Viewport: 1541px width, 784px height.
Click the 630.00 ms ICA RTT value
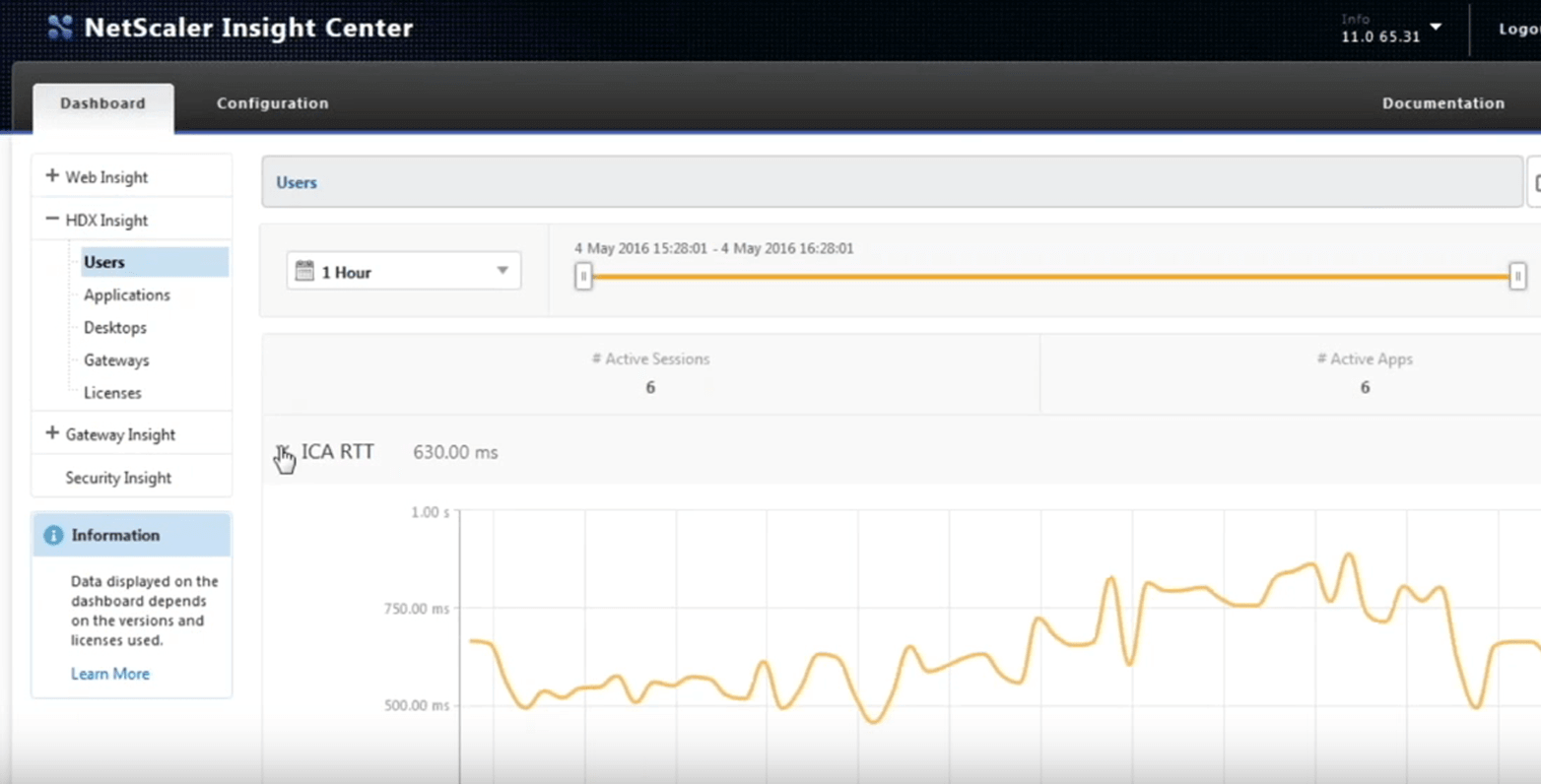coord(455,452)
